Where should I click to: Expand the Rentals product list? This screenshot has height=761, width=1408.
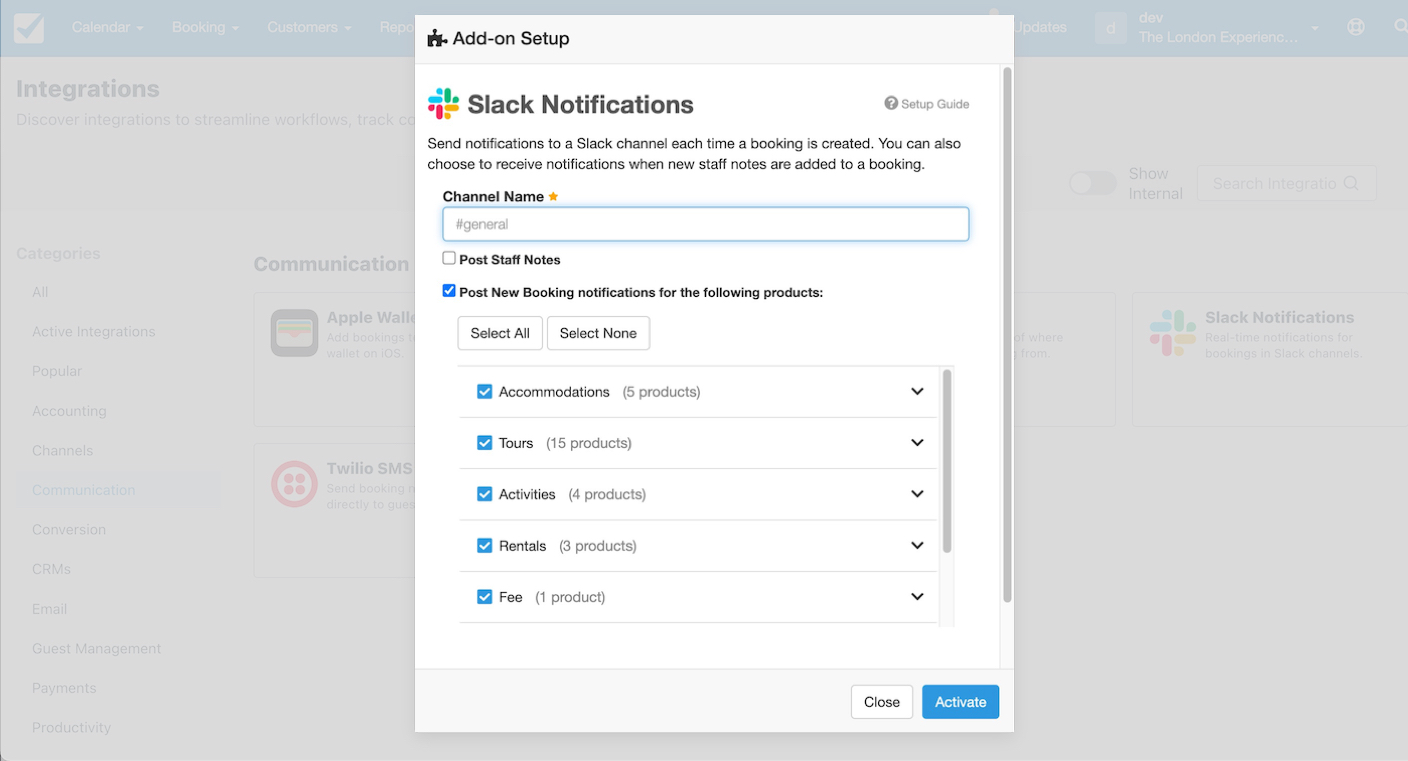(x=917, y=546)
